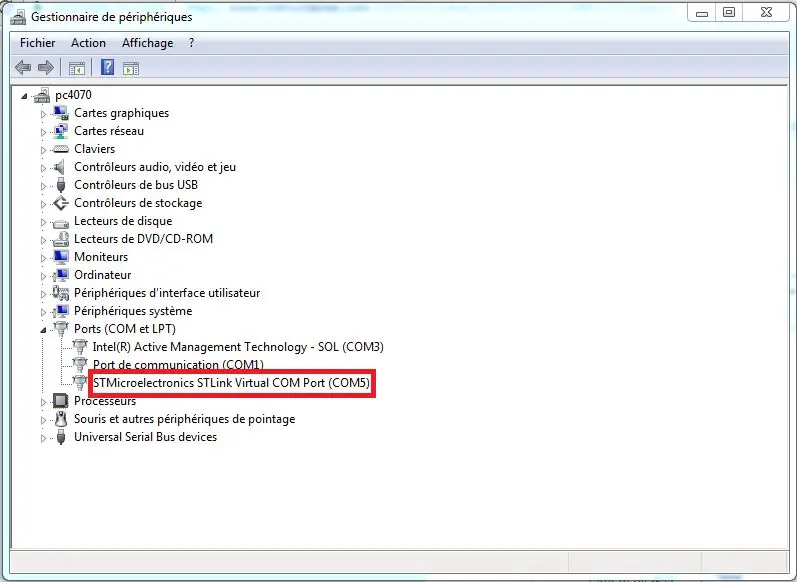Open the ? help menu
The height and width of the screenshot is (582, 797).
[x=191, y=43]
